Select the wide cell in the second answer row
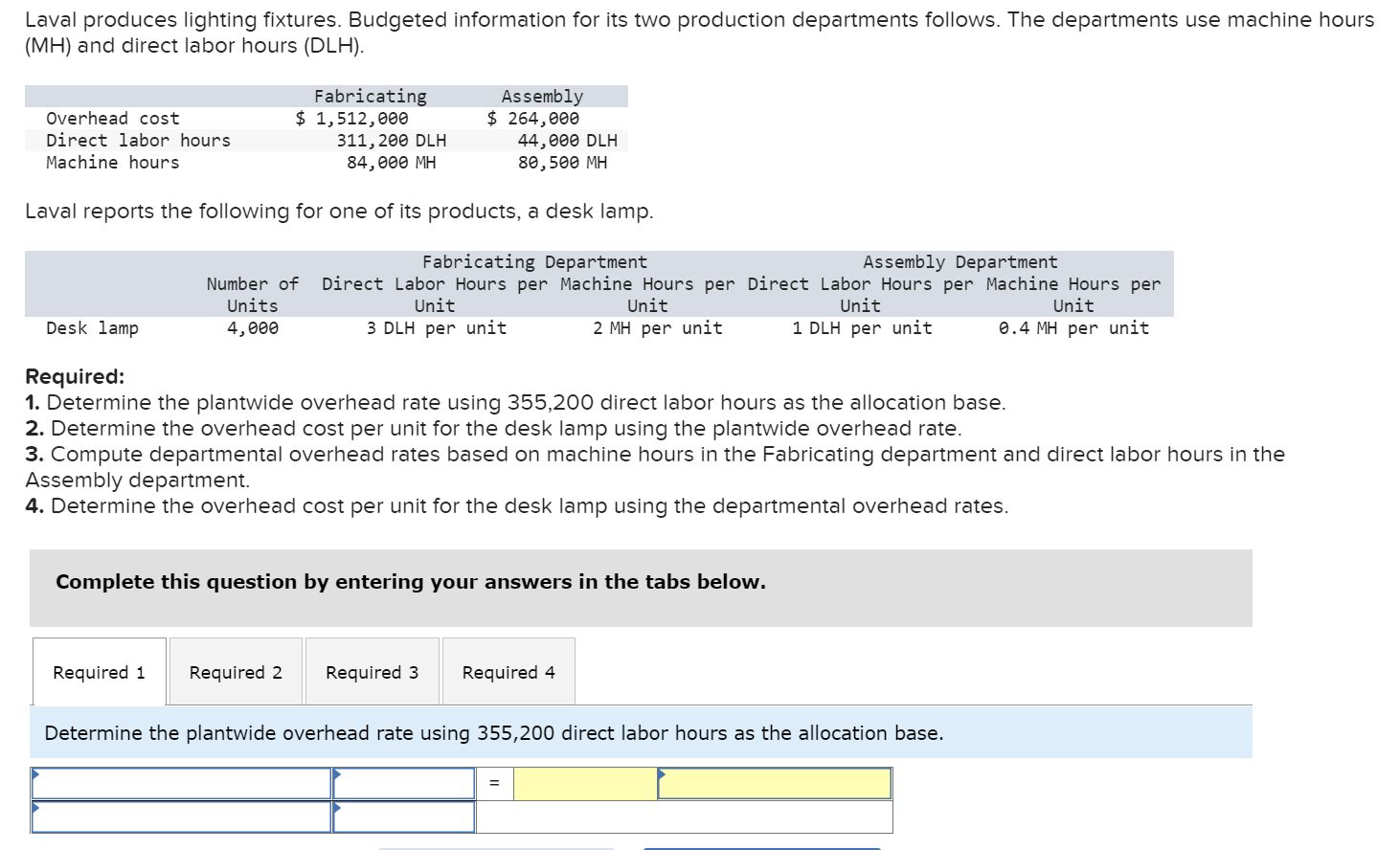 point(182,816)
